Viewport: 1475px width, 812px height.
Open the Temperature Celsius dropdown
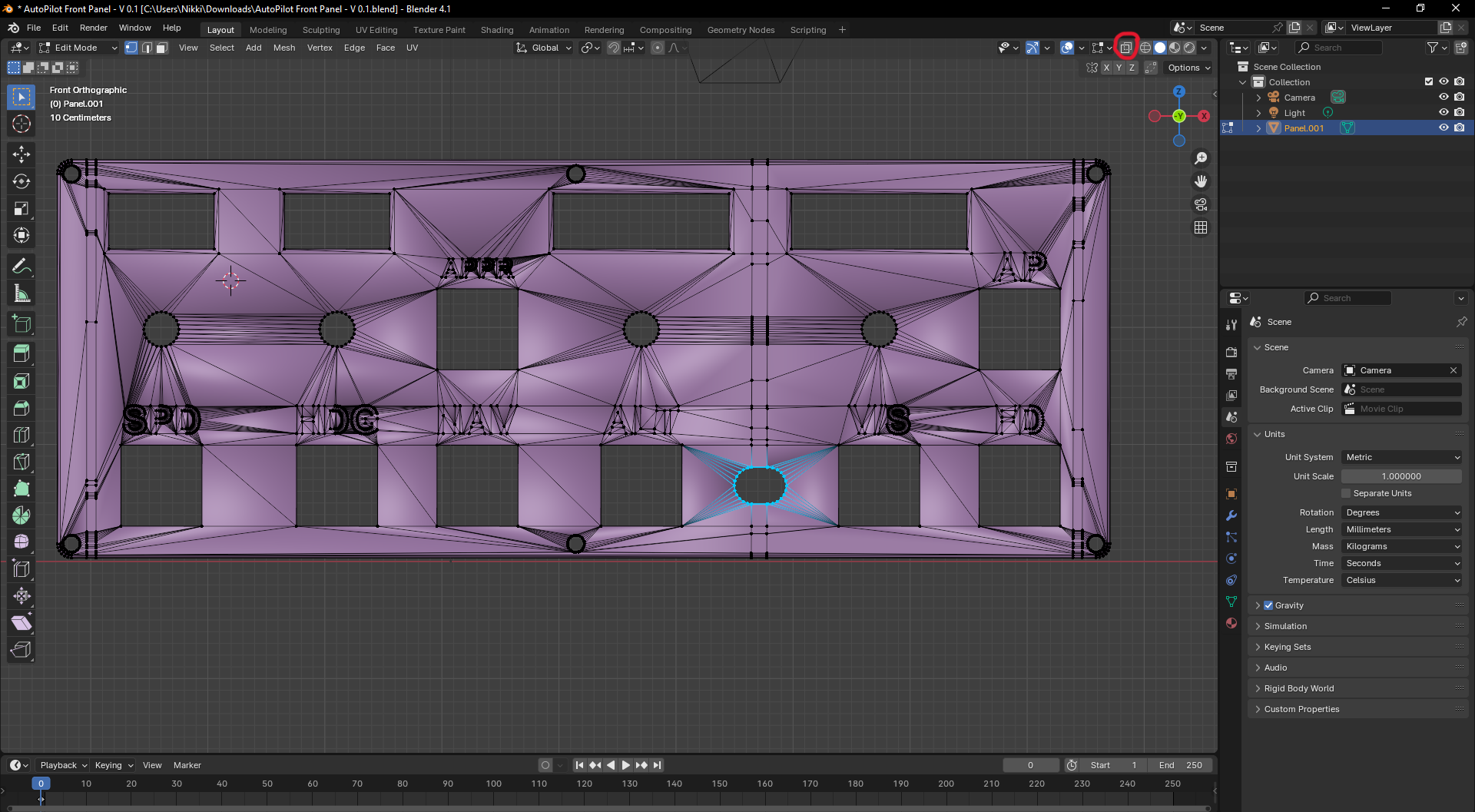[x=1401, y=580]
